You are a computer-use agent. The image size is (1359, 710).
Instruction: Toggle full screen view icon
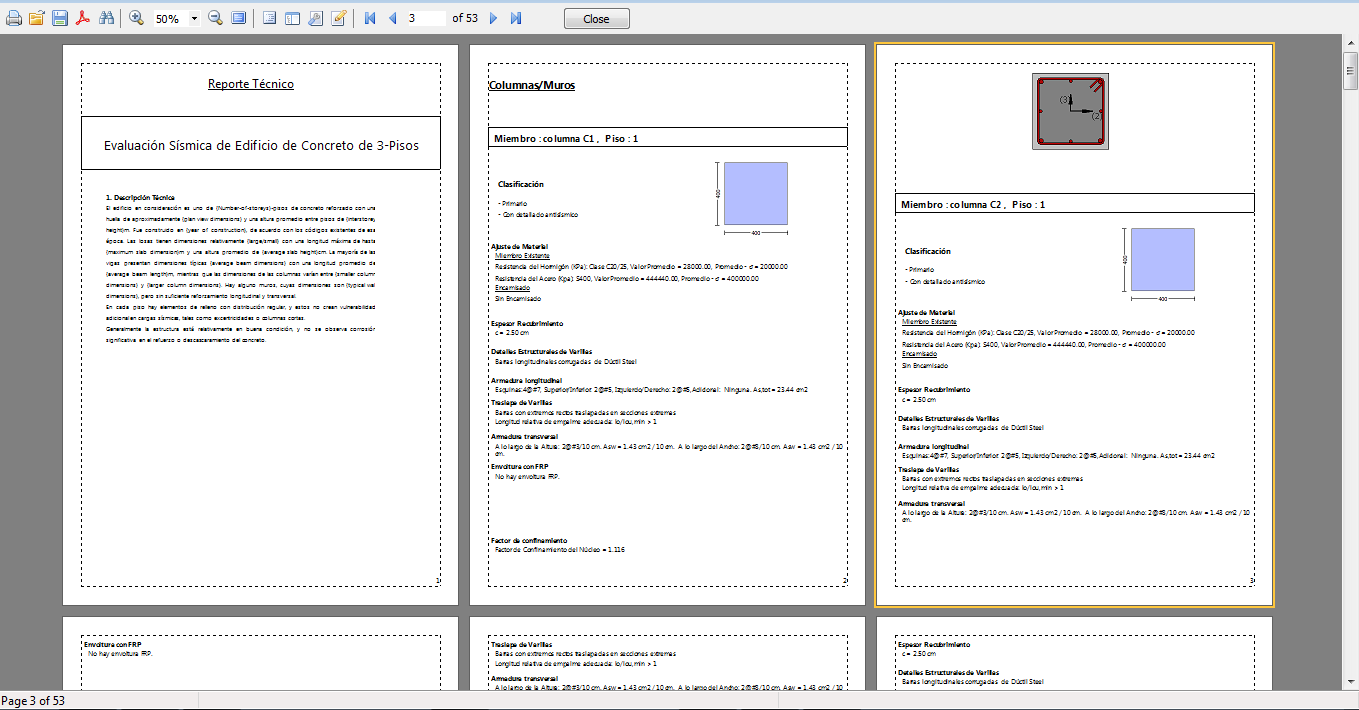(238, 18)
